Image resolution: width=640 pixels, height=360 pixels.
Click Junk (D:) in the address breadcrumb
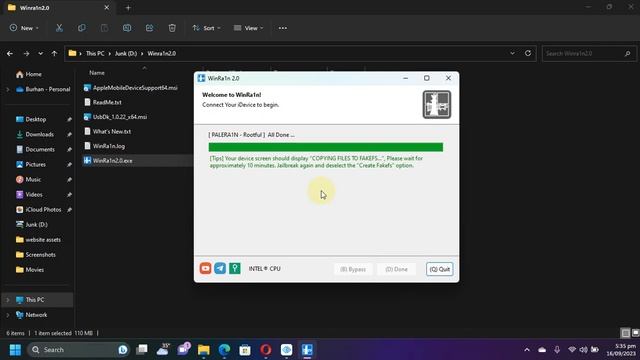(x=126, y=53)
